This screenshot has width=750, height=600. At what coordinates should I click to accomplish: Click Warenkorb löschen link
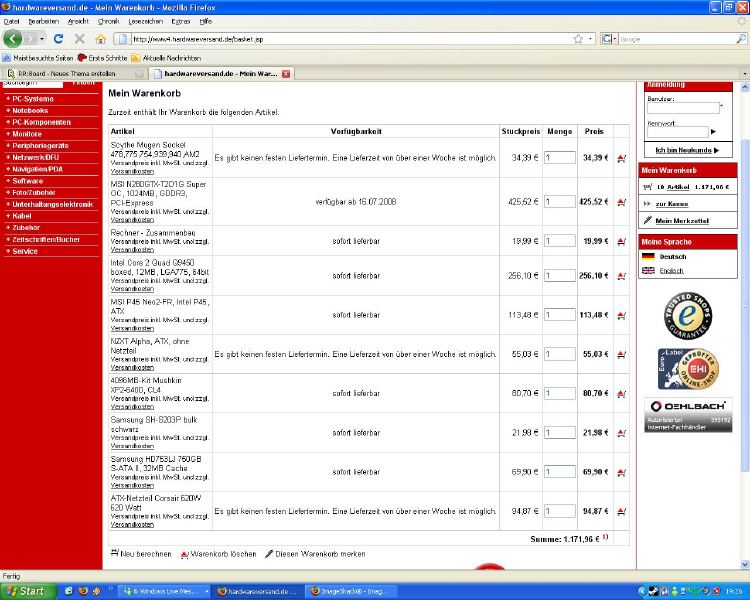click(x=219, y=554)
